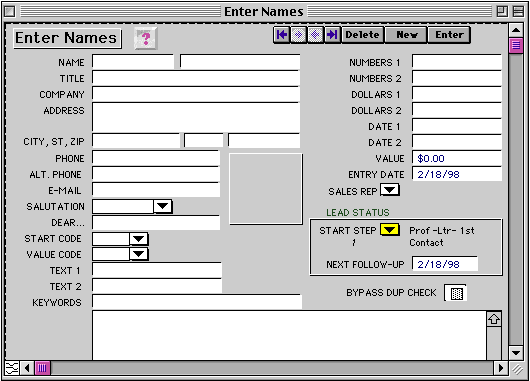Click the "Prof -Ltr- 1st Contact" text
The width and height of the screenshot is (530, 381).
(x=442, y=237)
